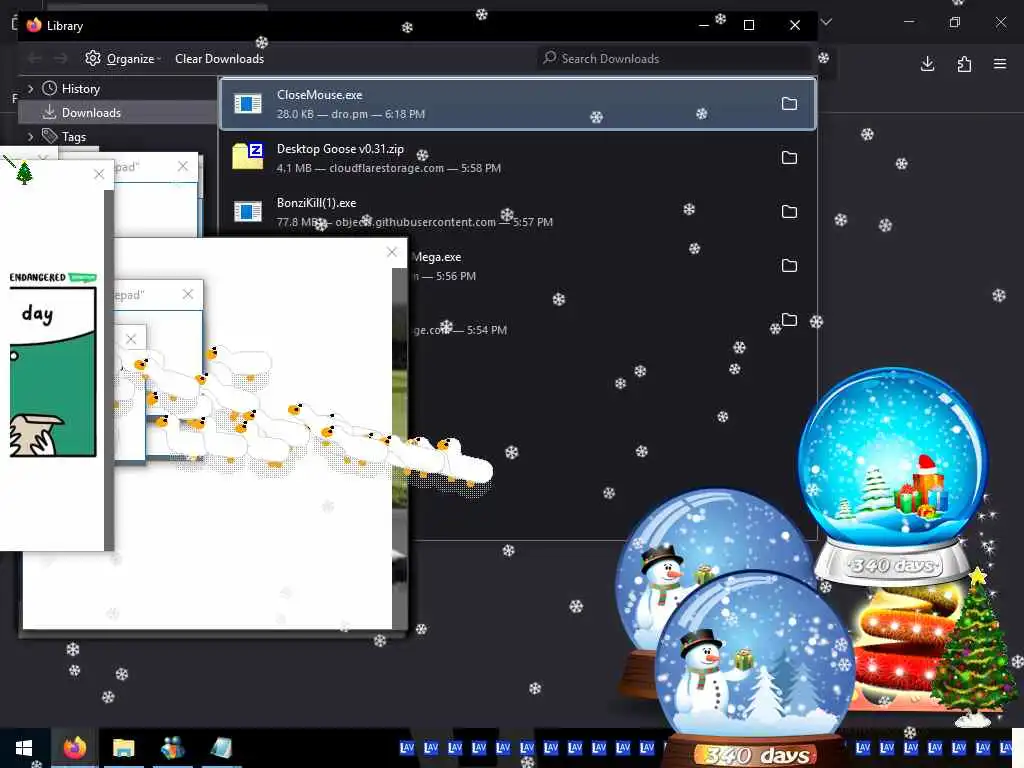
Task: Expand the Tags tree item
Action: pyautogui.click(x=30, y=136)
